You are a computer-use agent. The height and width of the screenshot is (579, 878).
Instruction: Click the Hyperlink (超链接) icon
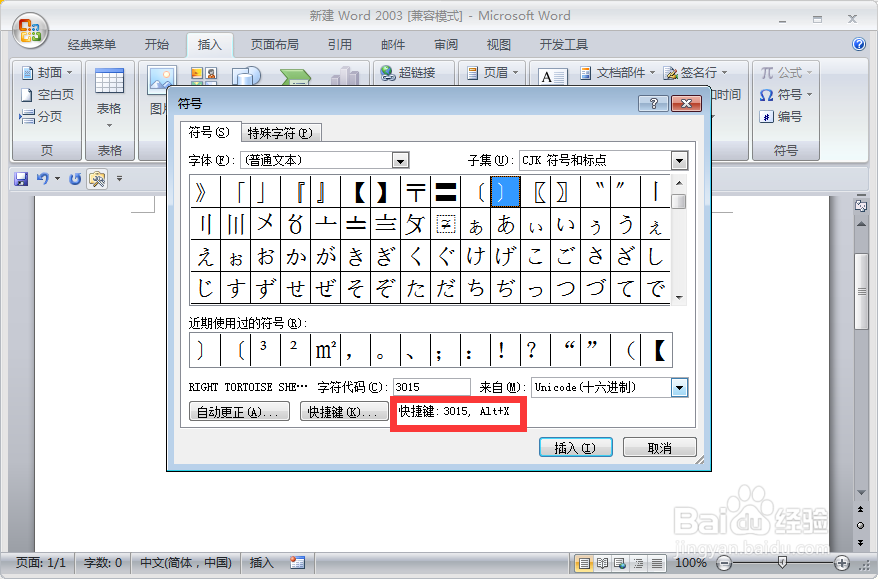[408, 73]
